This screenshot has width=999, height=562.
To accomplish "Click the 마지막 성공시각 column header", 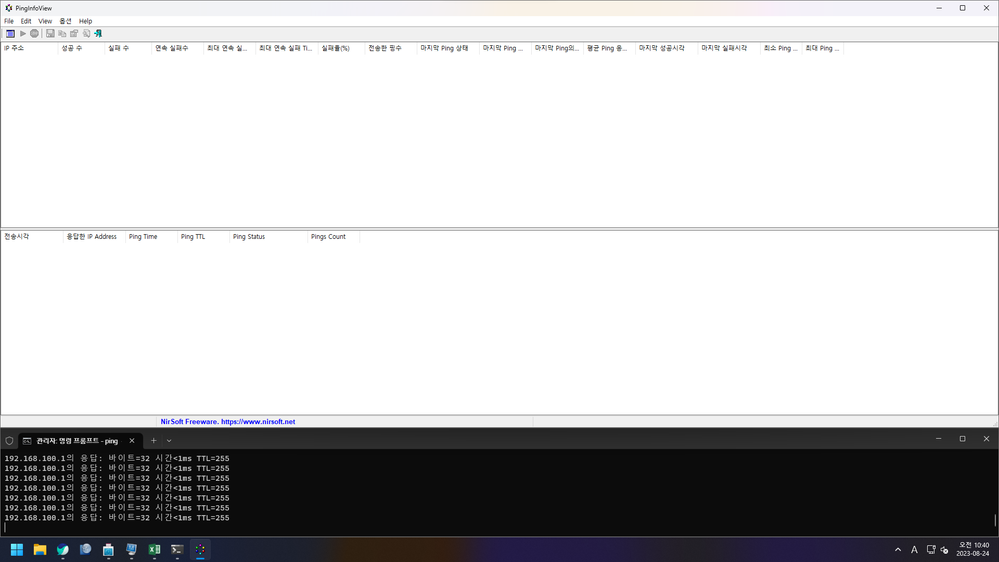I will 666,48.
